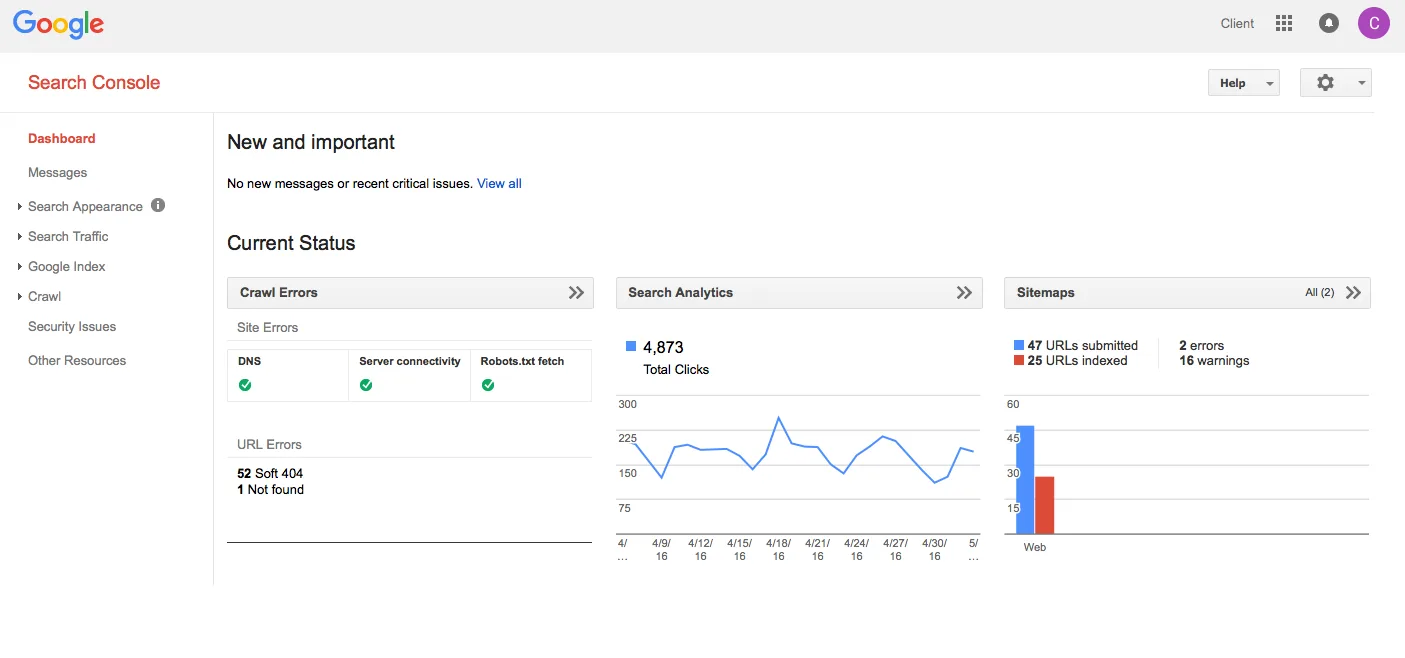The width and height of the screenshot is (1405, 658).
Task: Click the Current Status heading
Action: (291, 243)
